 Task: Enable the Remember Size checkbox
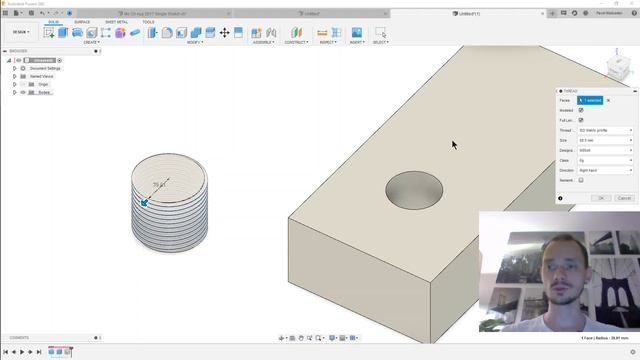pyautogui.click(x=581, y=180)
